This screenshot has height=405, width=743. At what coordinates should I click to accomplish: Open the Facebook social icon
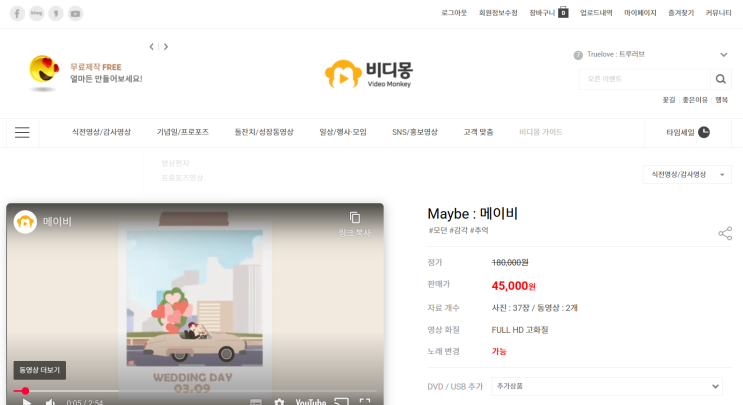point(17,13)
